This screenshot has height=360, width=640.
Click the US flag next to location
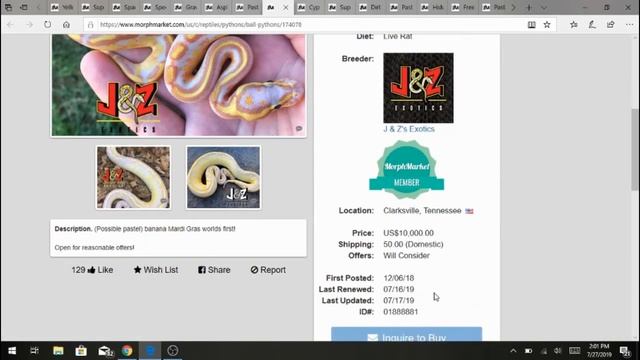pyautogui.click(x=469, y=211)
